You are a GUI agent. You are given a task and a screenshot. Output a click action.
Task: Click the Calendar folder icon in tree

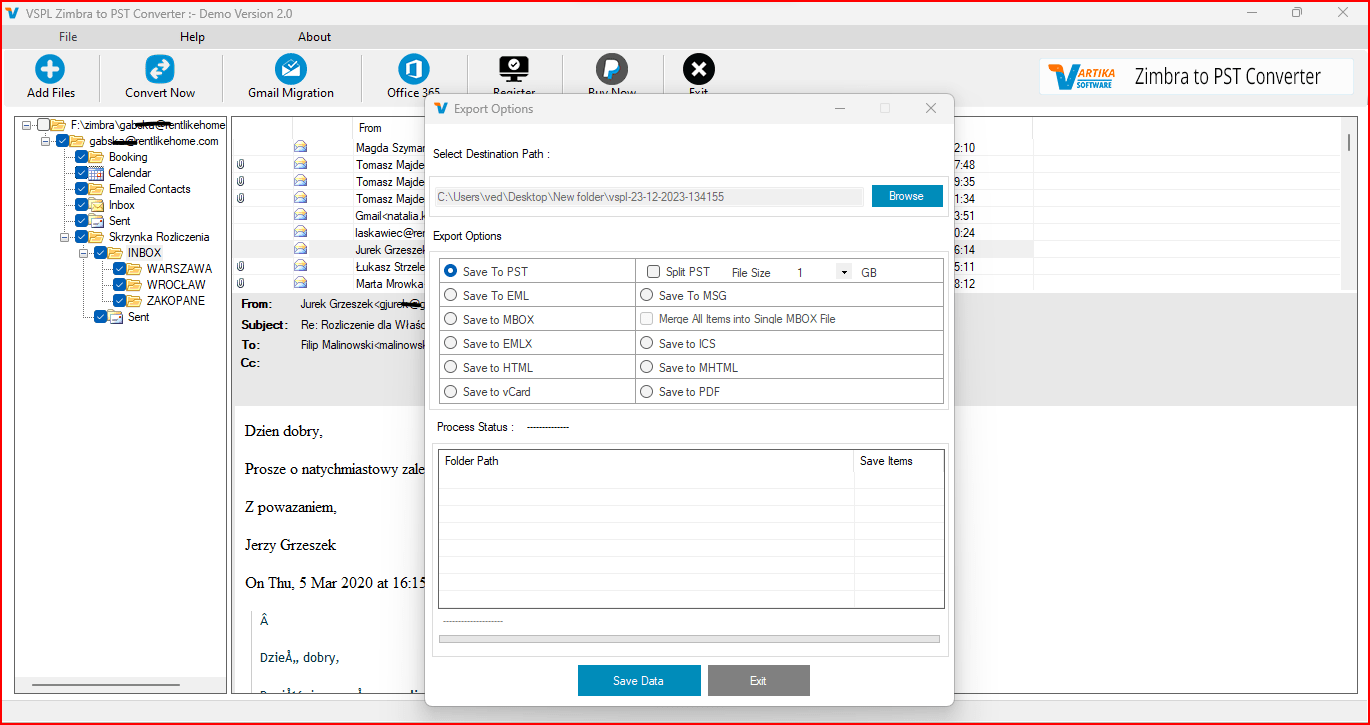[x=96, y=173]
